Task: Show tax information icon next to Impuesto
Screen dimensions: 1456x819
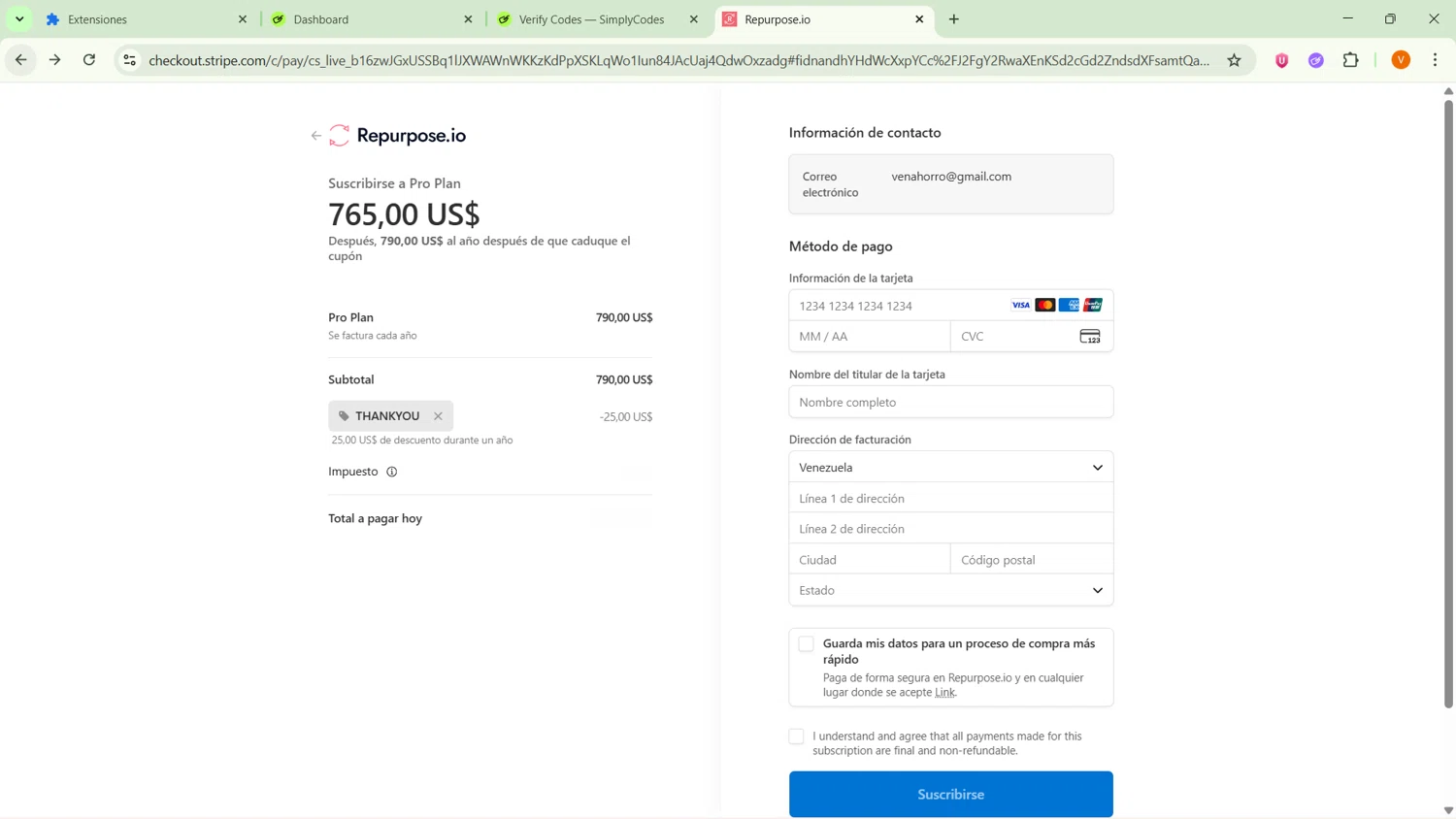Action: pos(392,472)
